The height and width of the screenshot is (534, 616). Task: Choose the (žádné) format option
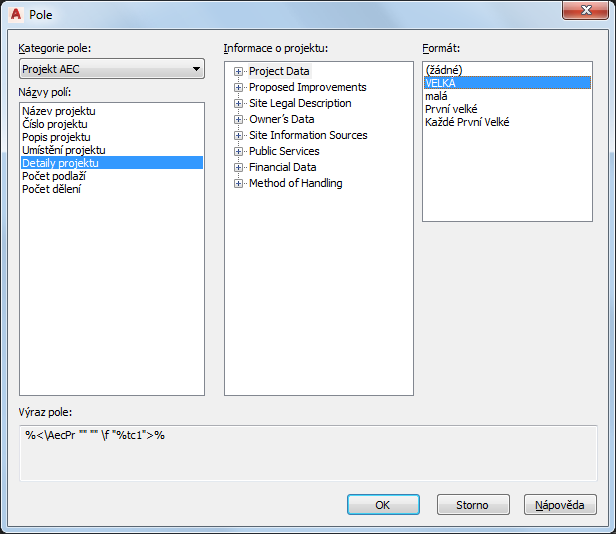pos(507,70)
